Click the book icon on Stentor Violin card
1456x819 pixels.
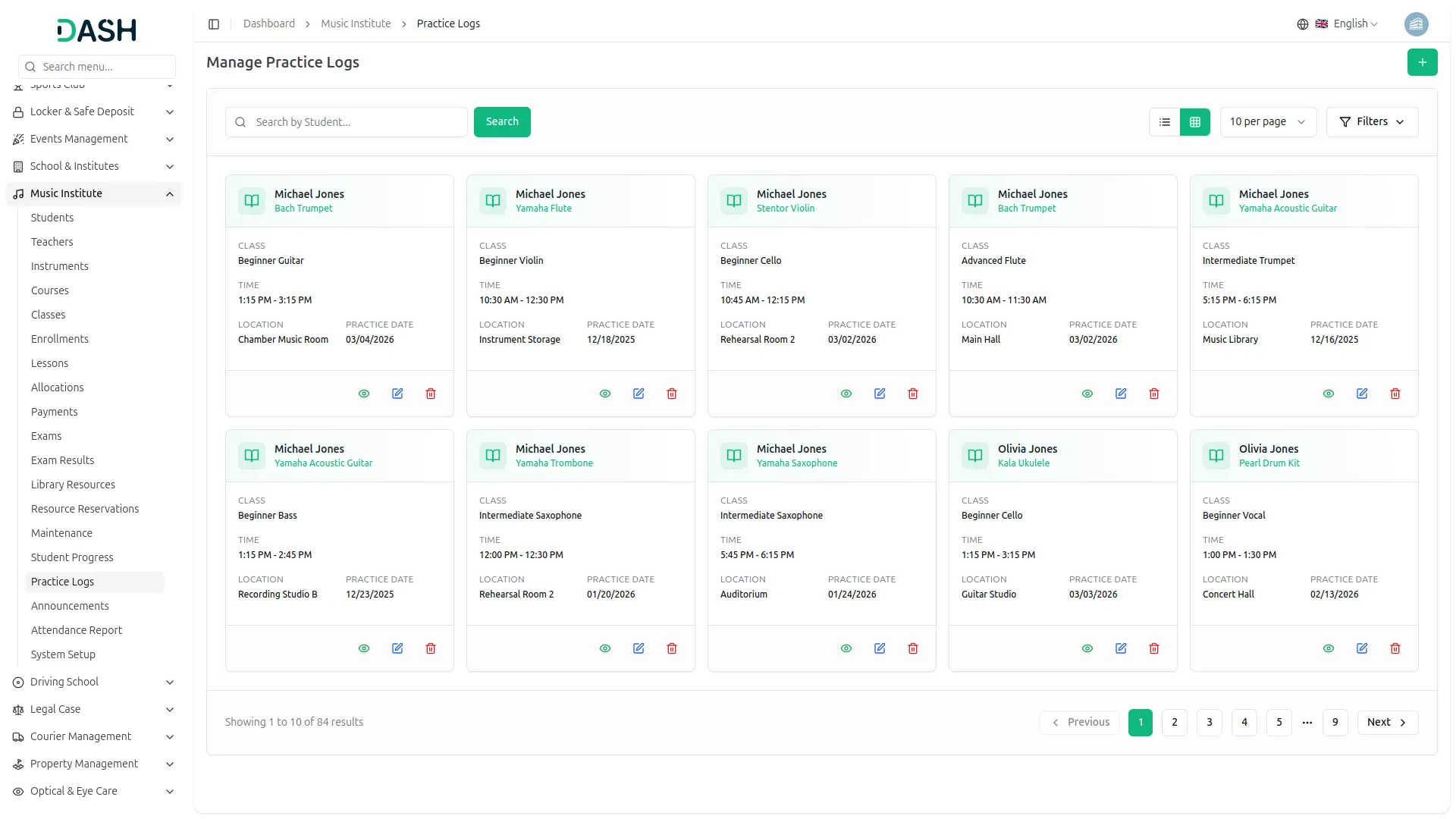coord(733,201)
